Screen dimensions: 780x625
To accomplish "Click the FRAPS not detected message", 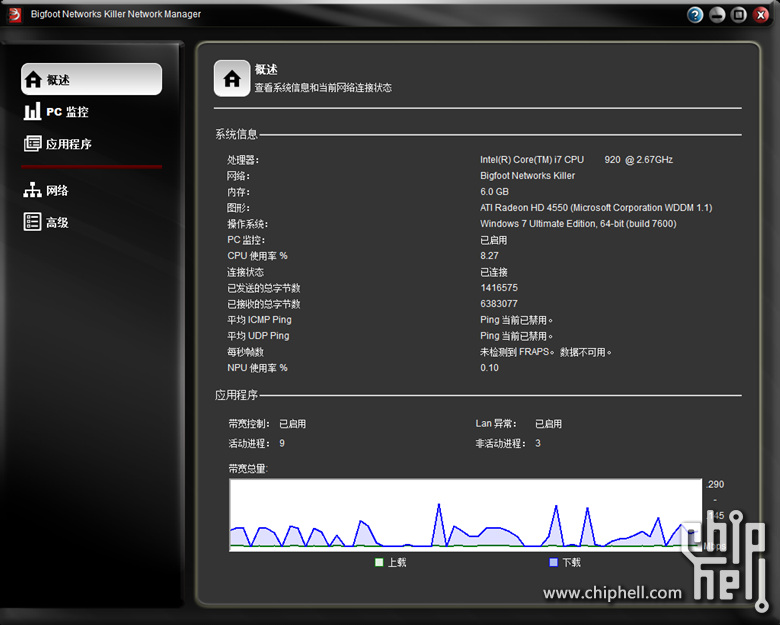I will click(545, 352).
